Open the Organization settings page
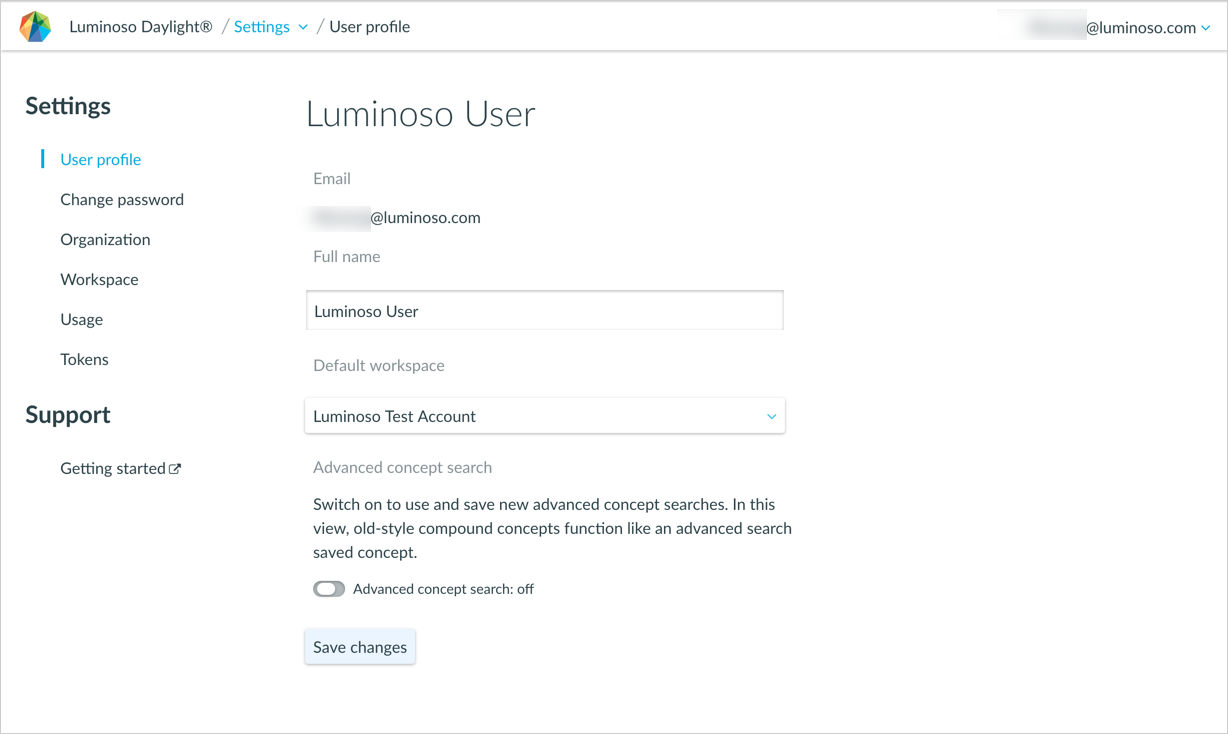This screenshot has width=1228, height=734. click(105, 239)
